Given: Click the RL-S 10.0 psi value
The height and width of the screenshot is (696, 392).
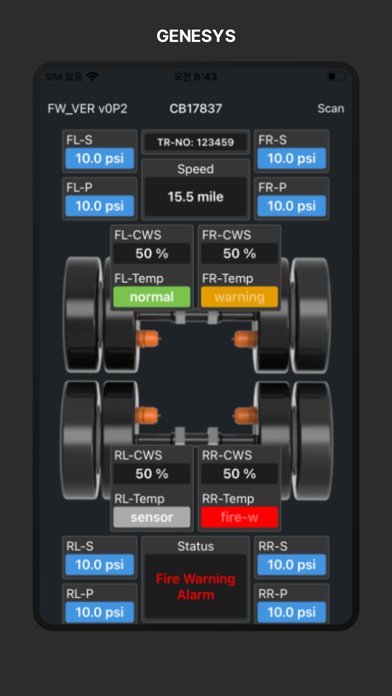Looking at the screenshot, I should (99, 565).
